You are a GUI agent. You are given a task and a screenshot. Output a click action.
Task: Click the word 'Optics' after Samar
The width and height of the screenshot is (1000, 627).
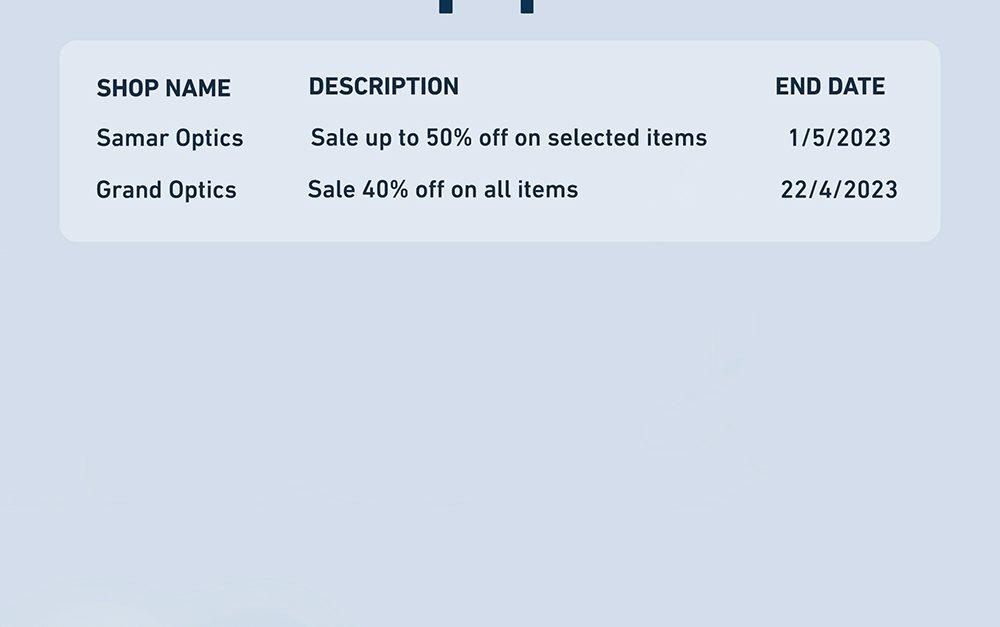point(209,138)
